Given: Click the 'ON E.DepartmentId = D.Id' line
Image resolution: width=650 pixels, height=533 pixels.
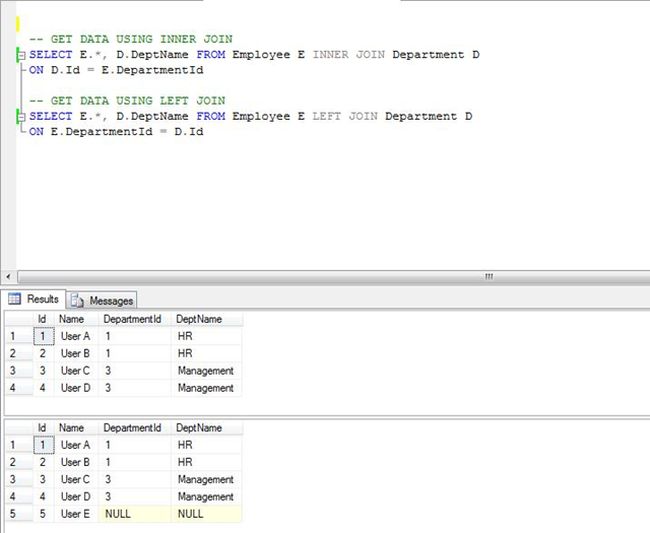Looking at the screenshot, I should (x=116, y=132).
